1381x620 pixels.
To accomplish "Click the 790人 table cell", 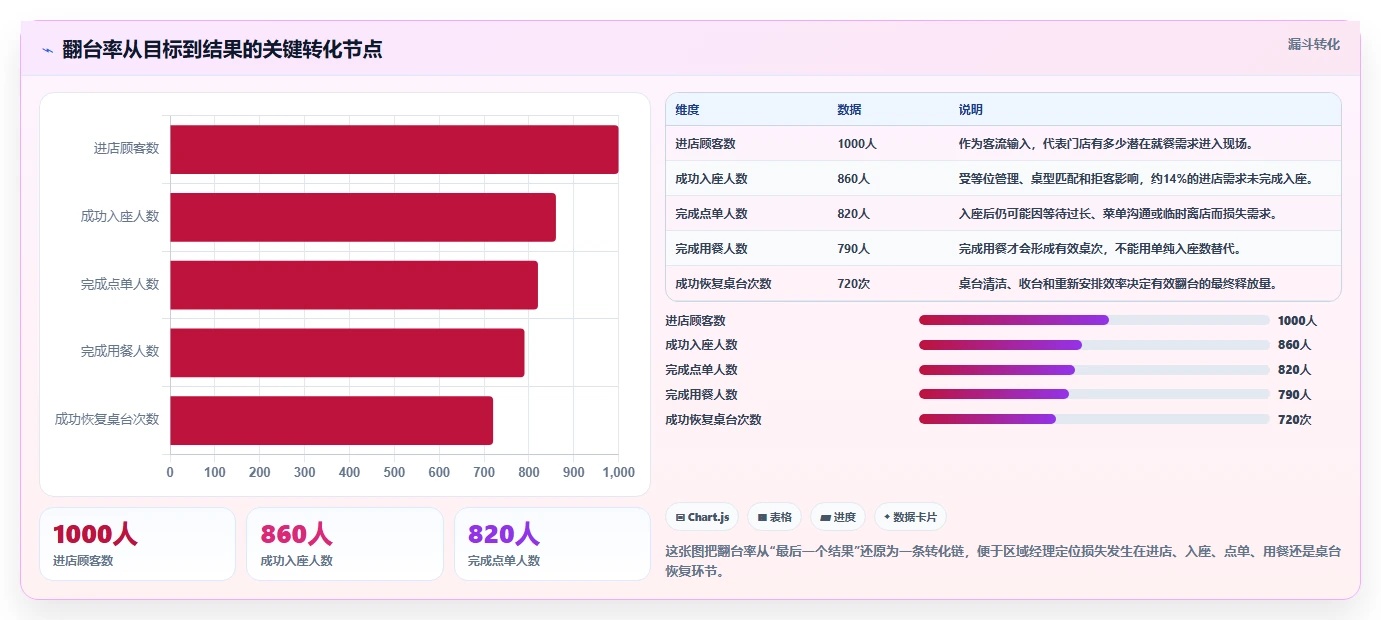I will pos(854,249).
